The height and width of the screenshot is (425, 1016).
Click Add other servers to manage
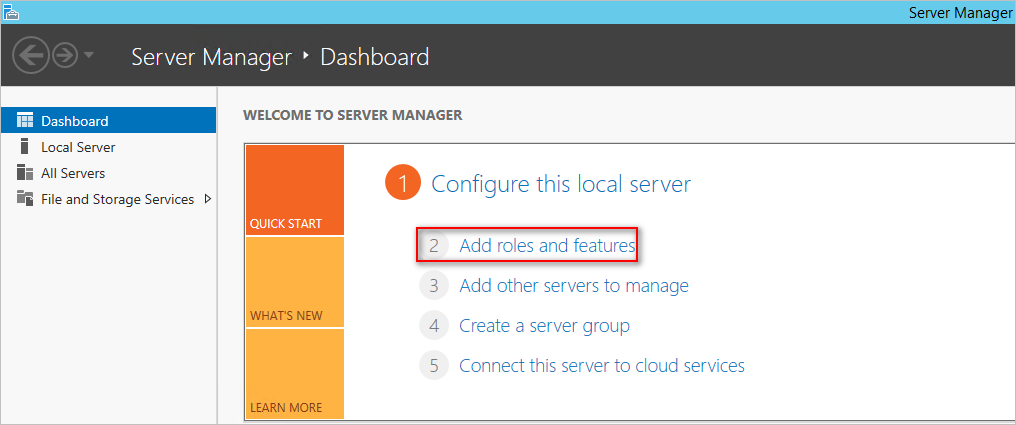[574, 286]
